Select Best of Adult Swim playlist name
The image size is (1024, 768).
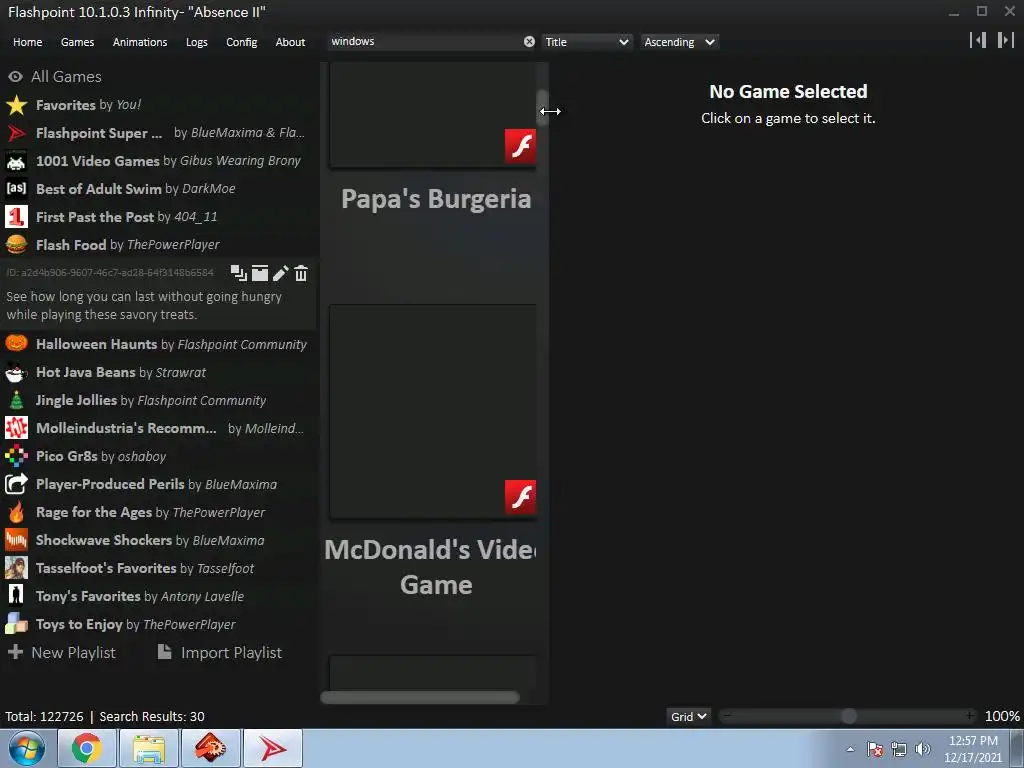click(x=99, y=189)
